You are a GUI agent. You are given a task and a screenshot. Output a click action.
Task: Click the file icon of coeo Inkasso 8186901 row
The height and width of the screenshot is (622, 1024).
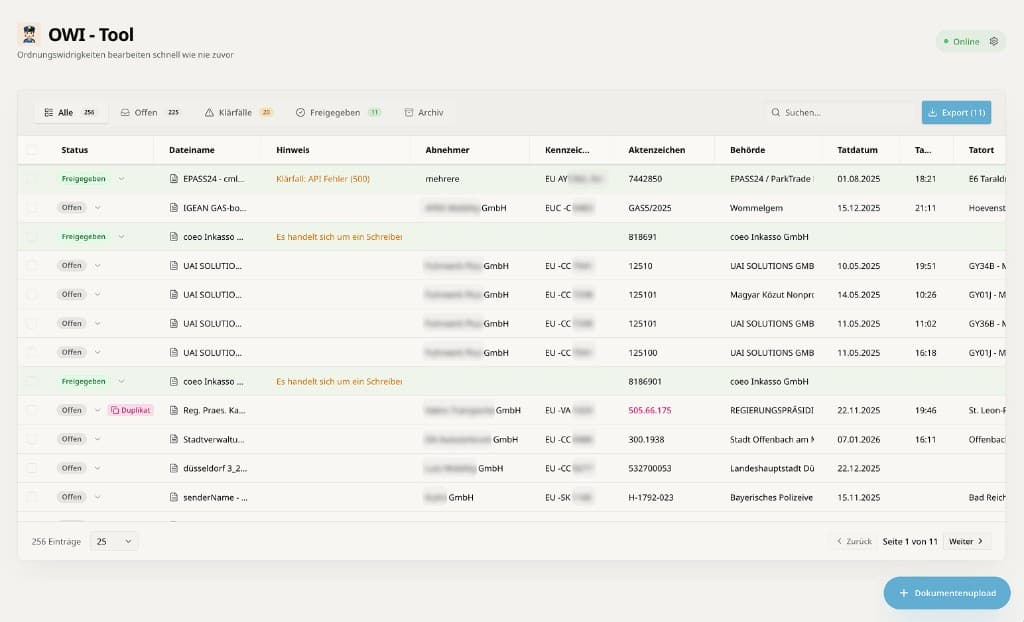click(x=174, y=382)
